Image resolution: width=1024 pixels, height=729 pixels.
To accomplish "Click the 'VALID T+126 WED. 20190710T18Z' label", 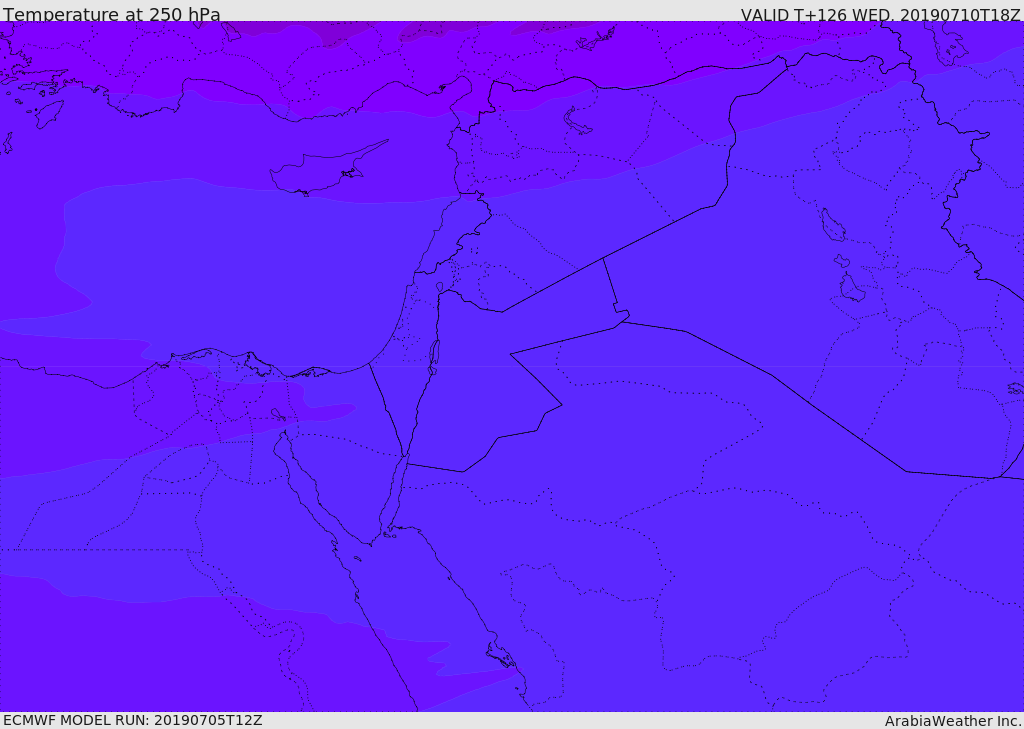I will pos(880,15).
